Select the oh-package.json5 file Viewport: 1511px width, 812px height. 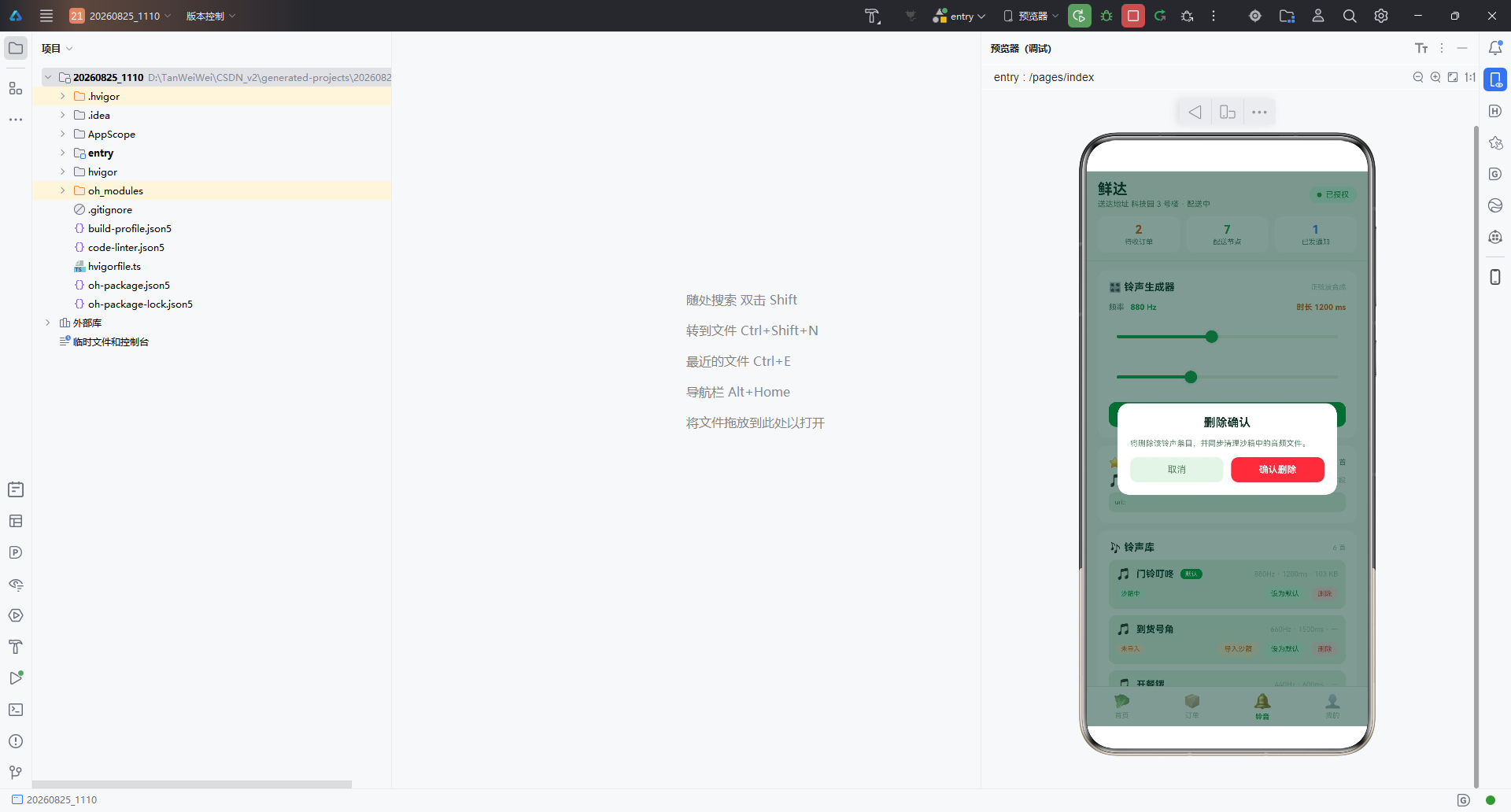coord(129,285)
